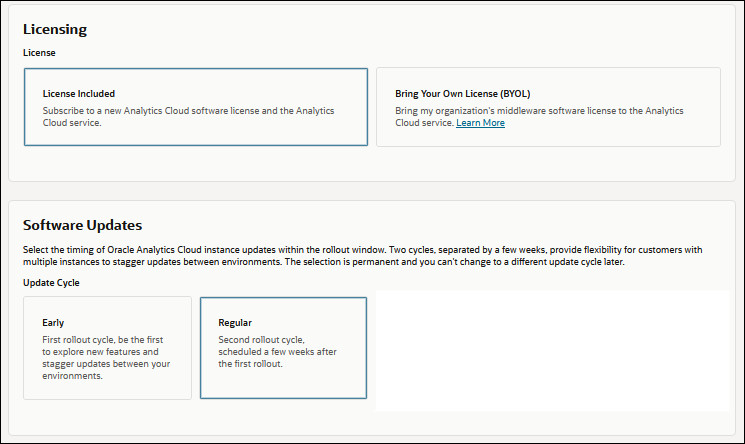Click the blank area beside Regular card

point(550,350)
